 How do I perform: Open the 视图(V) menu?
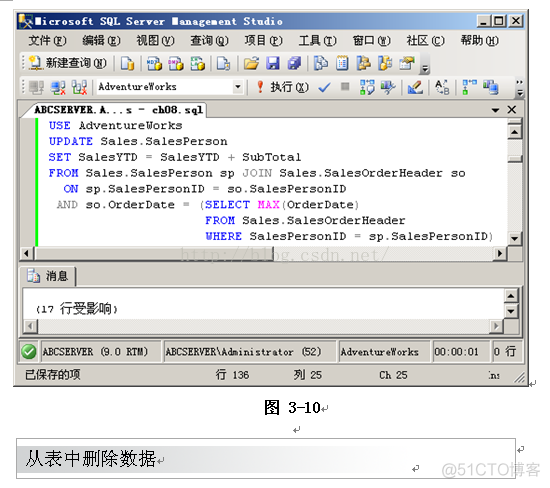click(x=155, y=41)
